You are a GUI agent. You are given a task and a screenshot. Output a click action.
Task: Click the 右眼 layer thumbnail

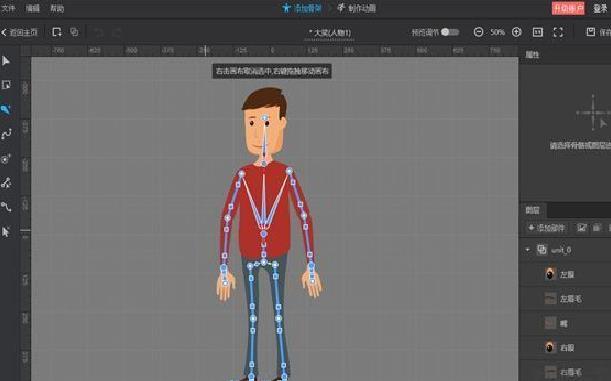(550, 347)
